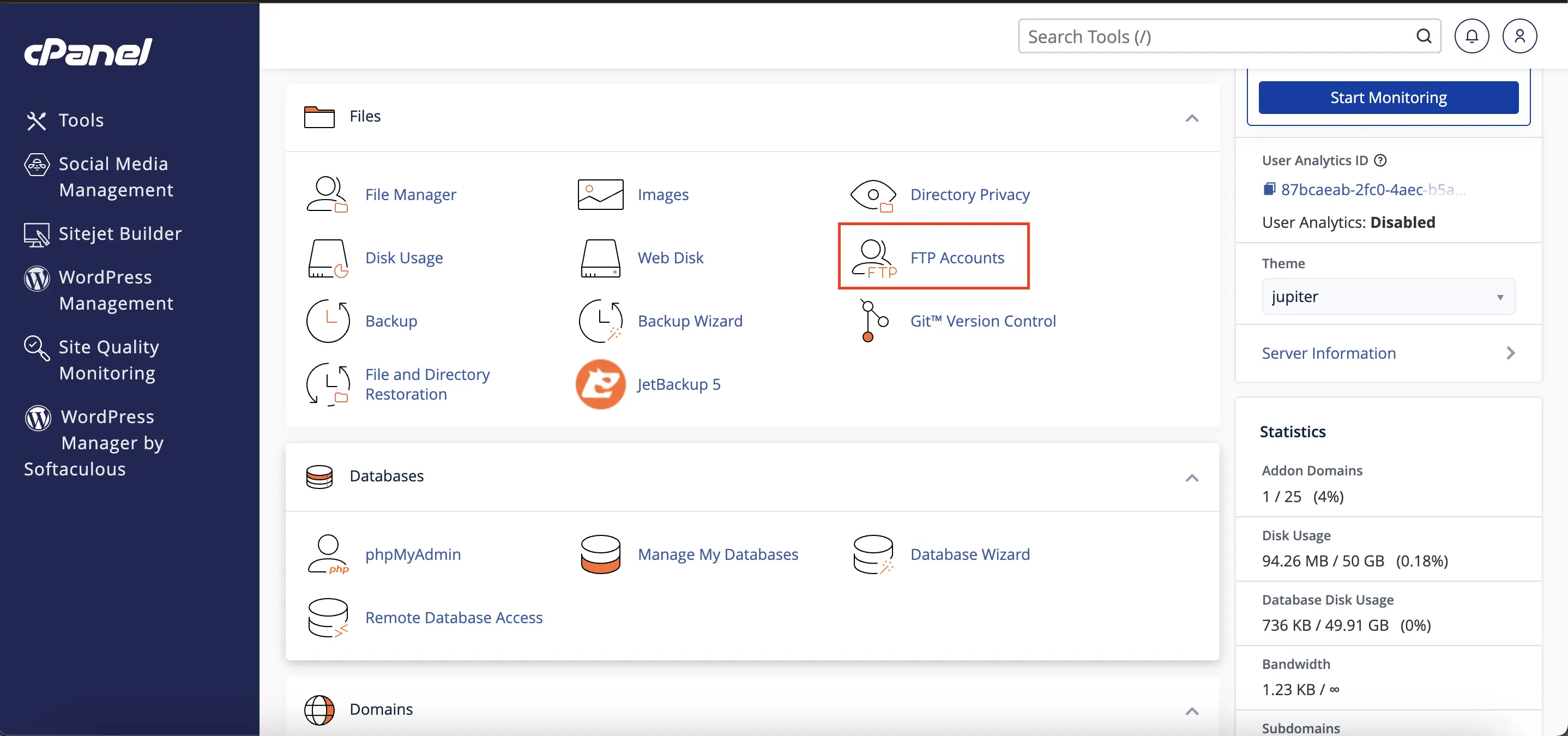Viewport: 1568px width, 736px height.
Task: Click the Disk Usage drive icon
Action: click(x=328, y=258)
